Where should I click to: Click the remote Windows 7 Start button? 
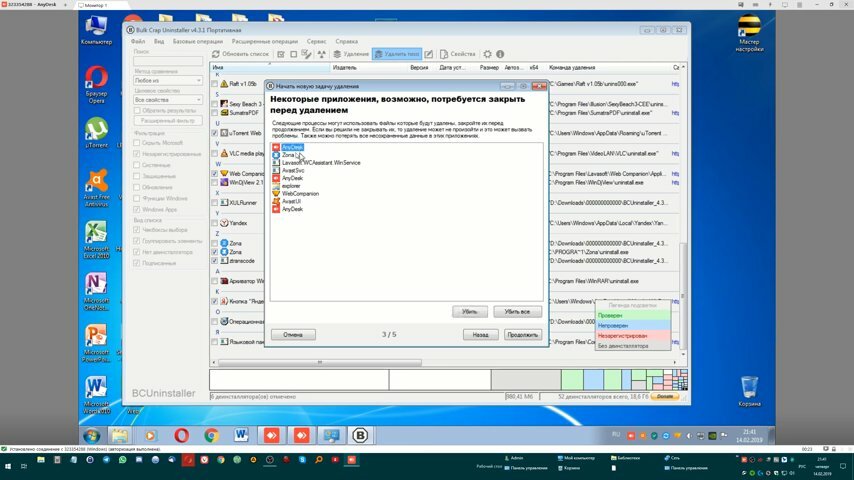coord(92,436)
